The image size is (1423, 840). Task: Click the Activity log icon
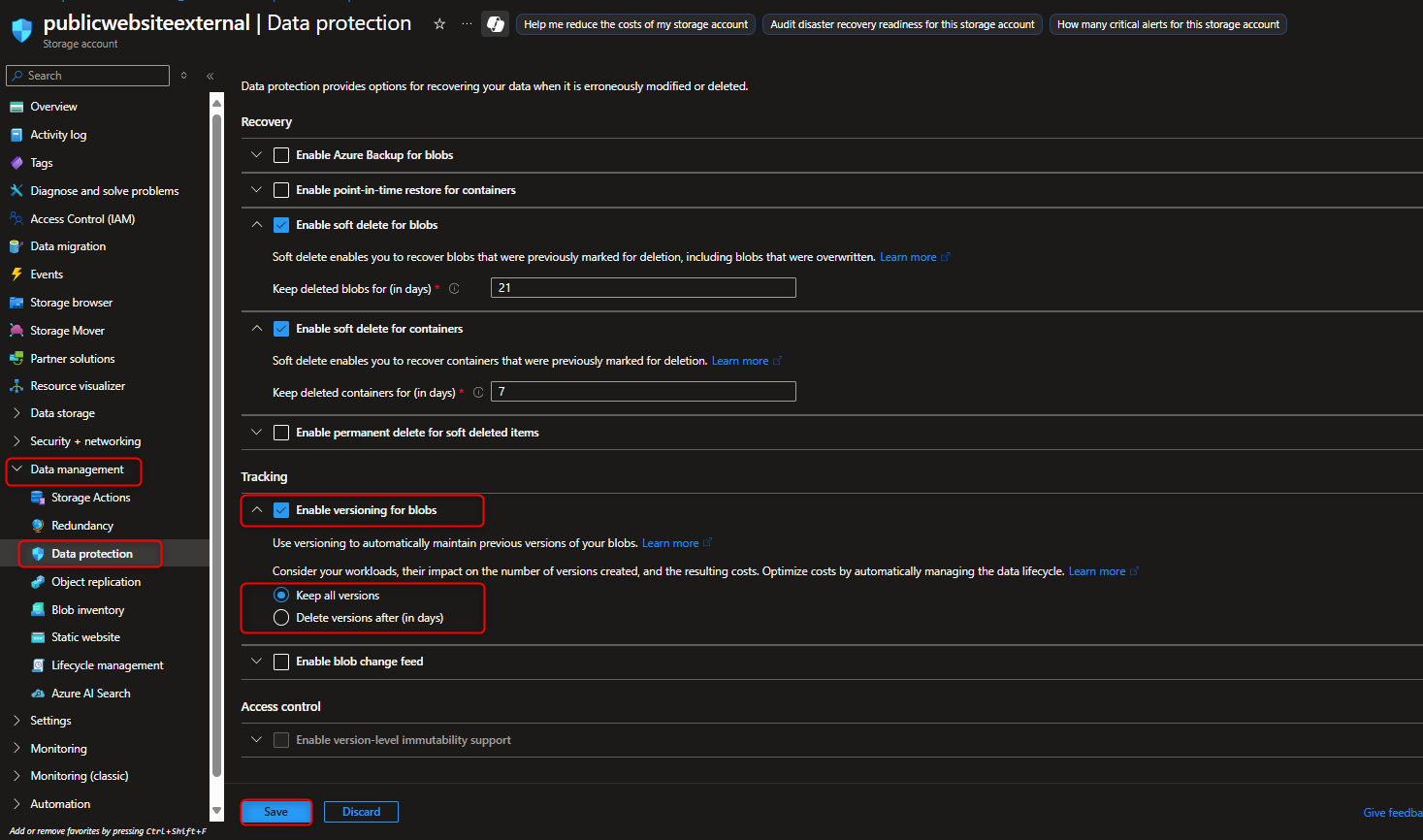point(16,135)
